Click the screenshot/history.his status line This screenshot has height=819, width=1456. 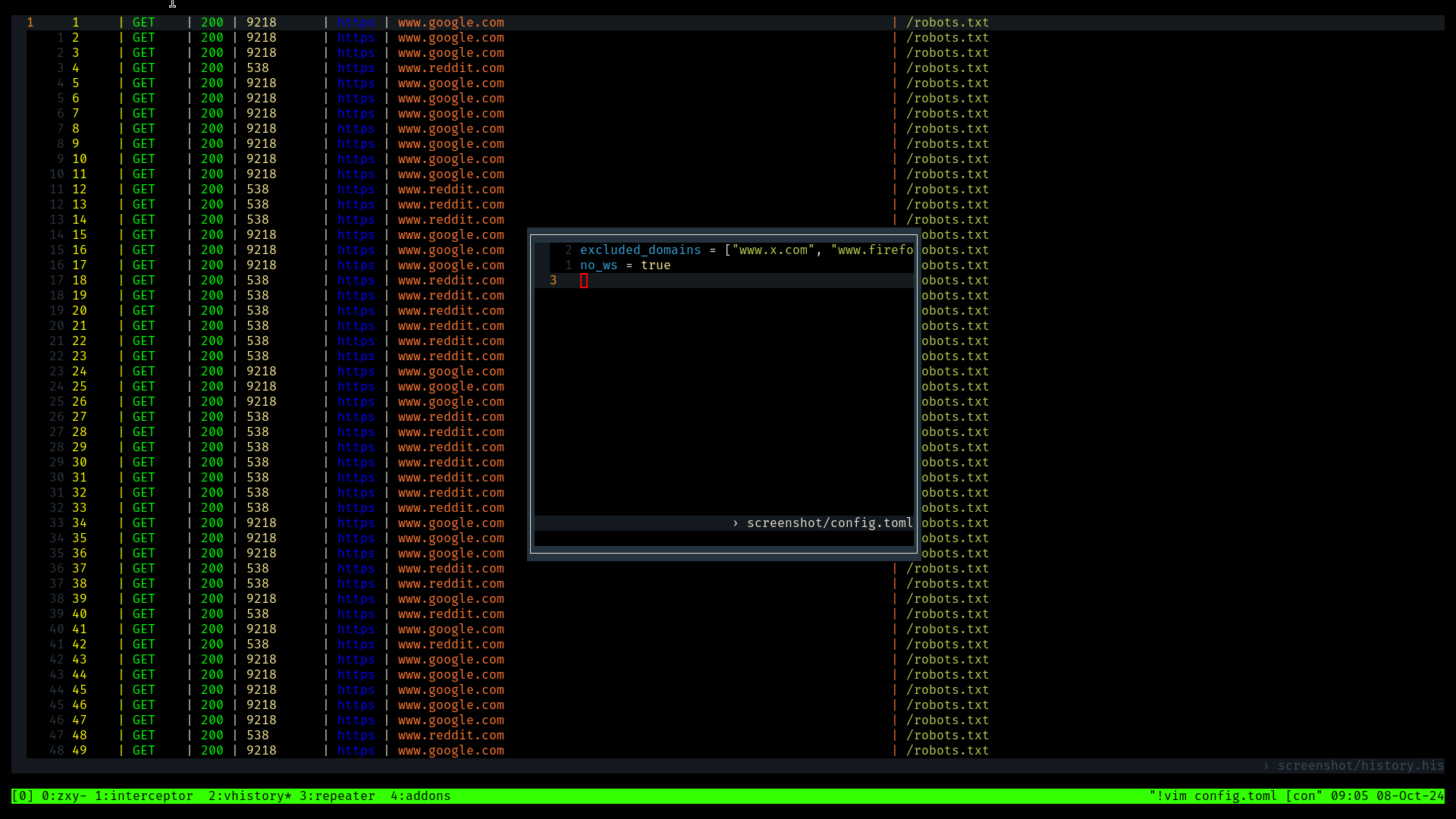coord(1360,765)
